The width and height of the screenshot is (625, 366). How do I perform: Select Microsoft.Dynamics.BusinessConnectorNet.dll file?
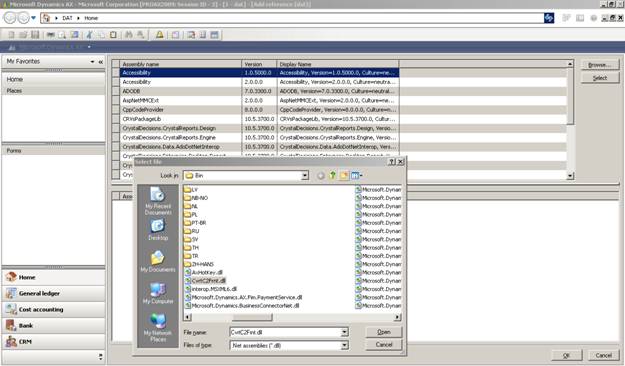(242, 306)
